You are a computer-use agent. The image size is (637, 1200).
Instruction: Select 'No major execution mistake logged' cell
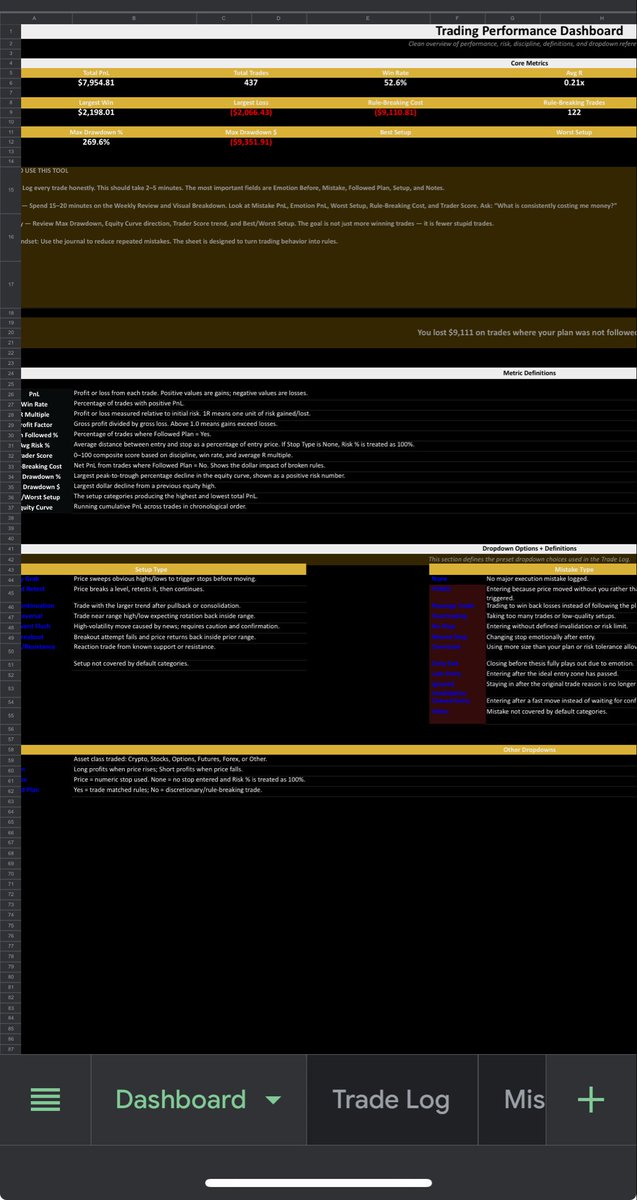tap(537, 579)
